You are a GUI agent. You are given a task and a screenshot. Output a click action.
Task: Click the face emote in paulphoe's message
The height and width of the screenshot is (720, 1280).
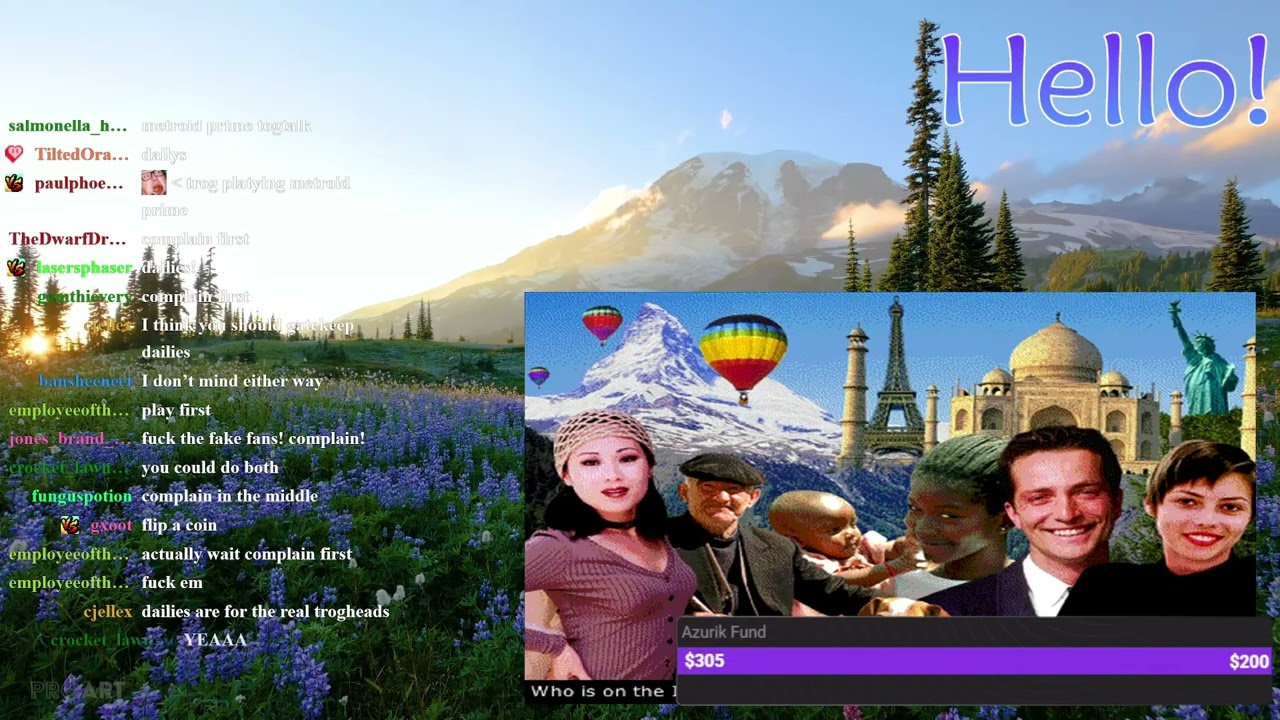[x=153, y=182]
